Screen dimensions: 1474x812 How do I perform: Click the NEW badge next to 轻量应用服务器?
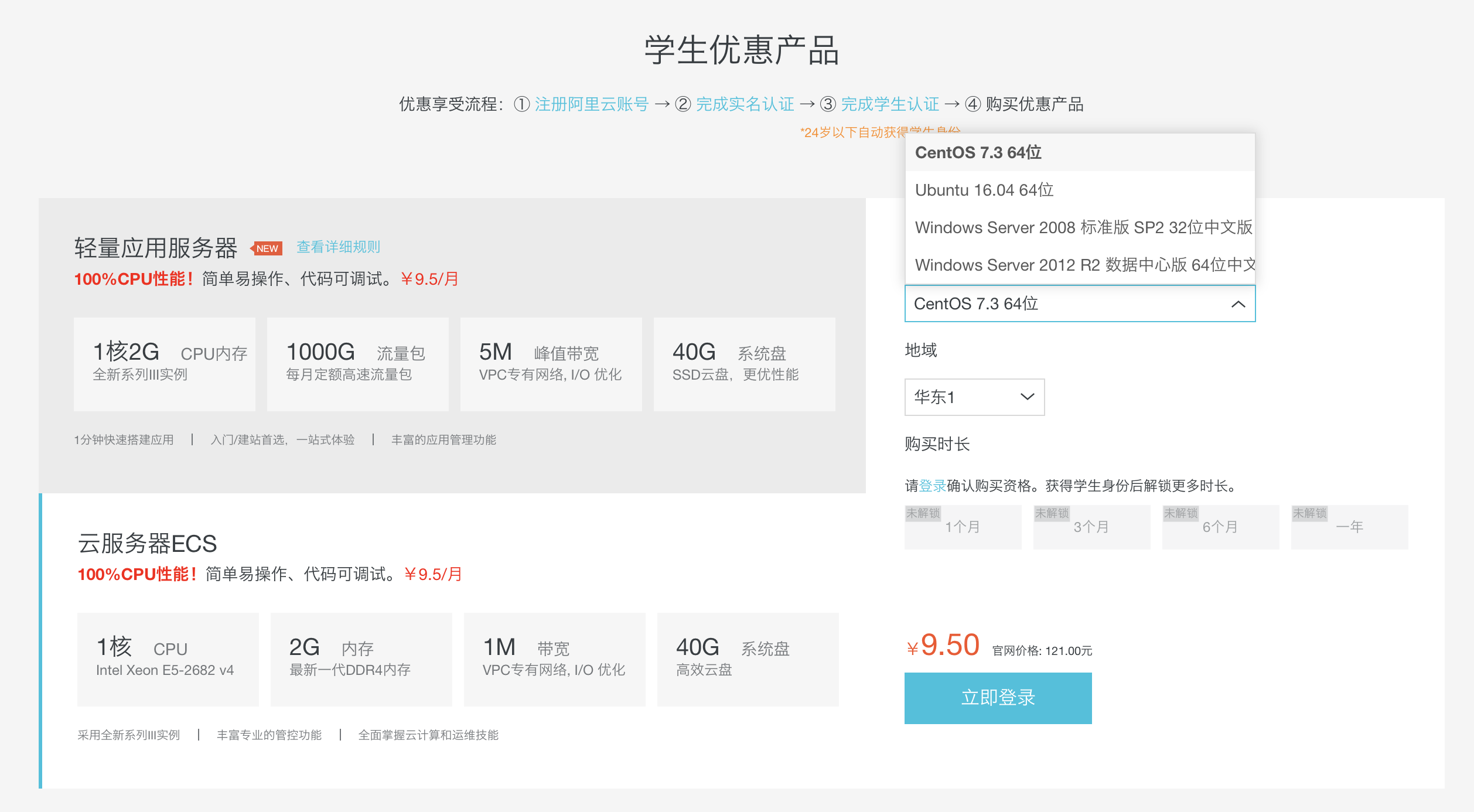point(267,248)
